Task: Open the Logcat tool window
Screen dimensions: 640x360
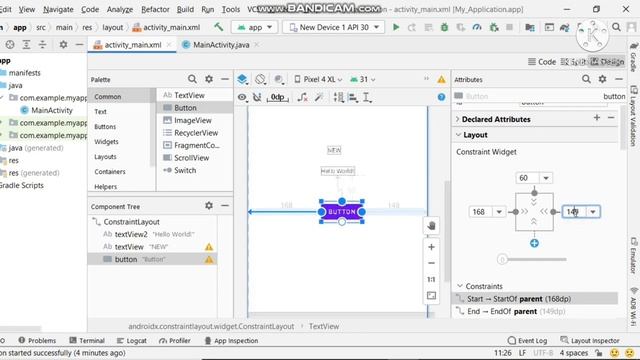Action: pos(131,340)
